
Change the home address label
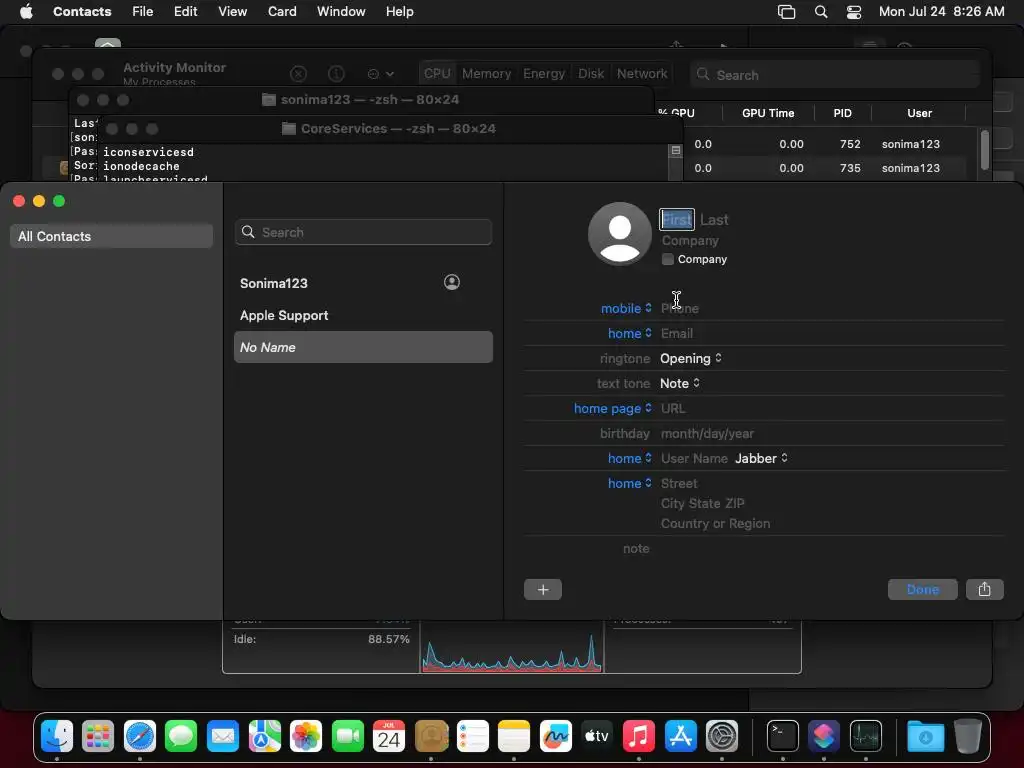tap(630, 483)
